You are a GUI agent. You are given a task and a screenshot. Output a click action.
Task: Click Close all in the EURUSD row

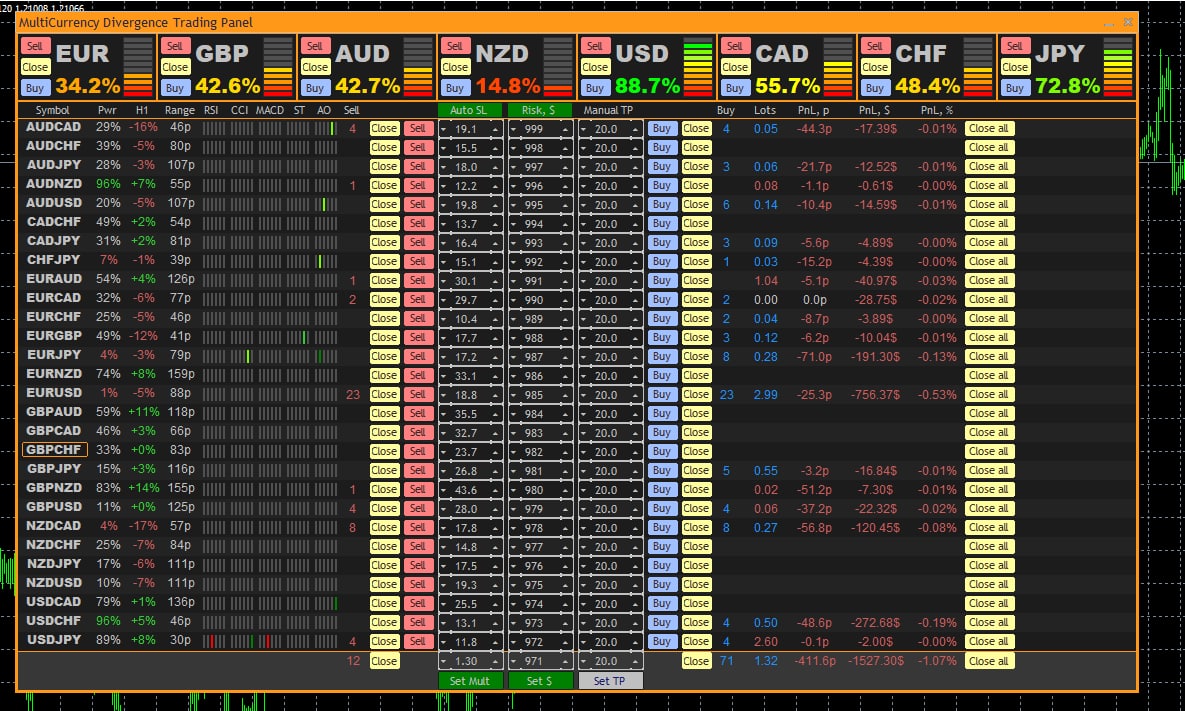tap(988, 394)
